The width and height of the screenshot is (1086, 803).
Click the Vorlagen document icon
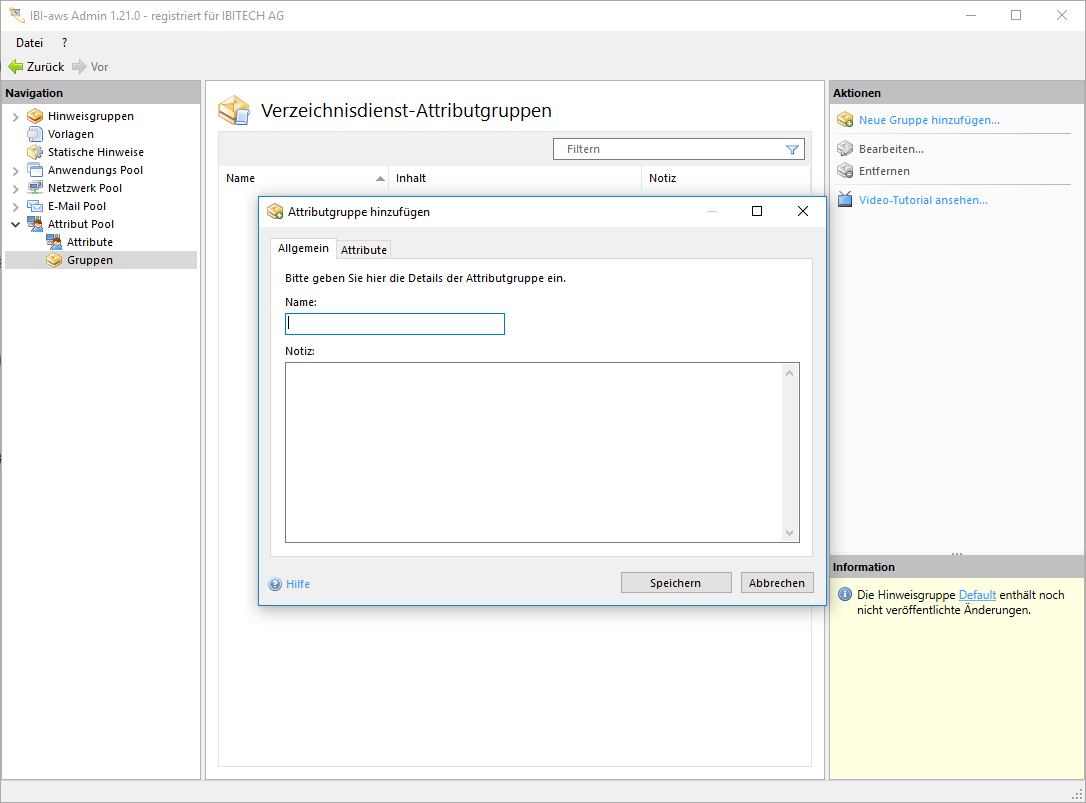coord(35,134)
